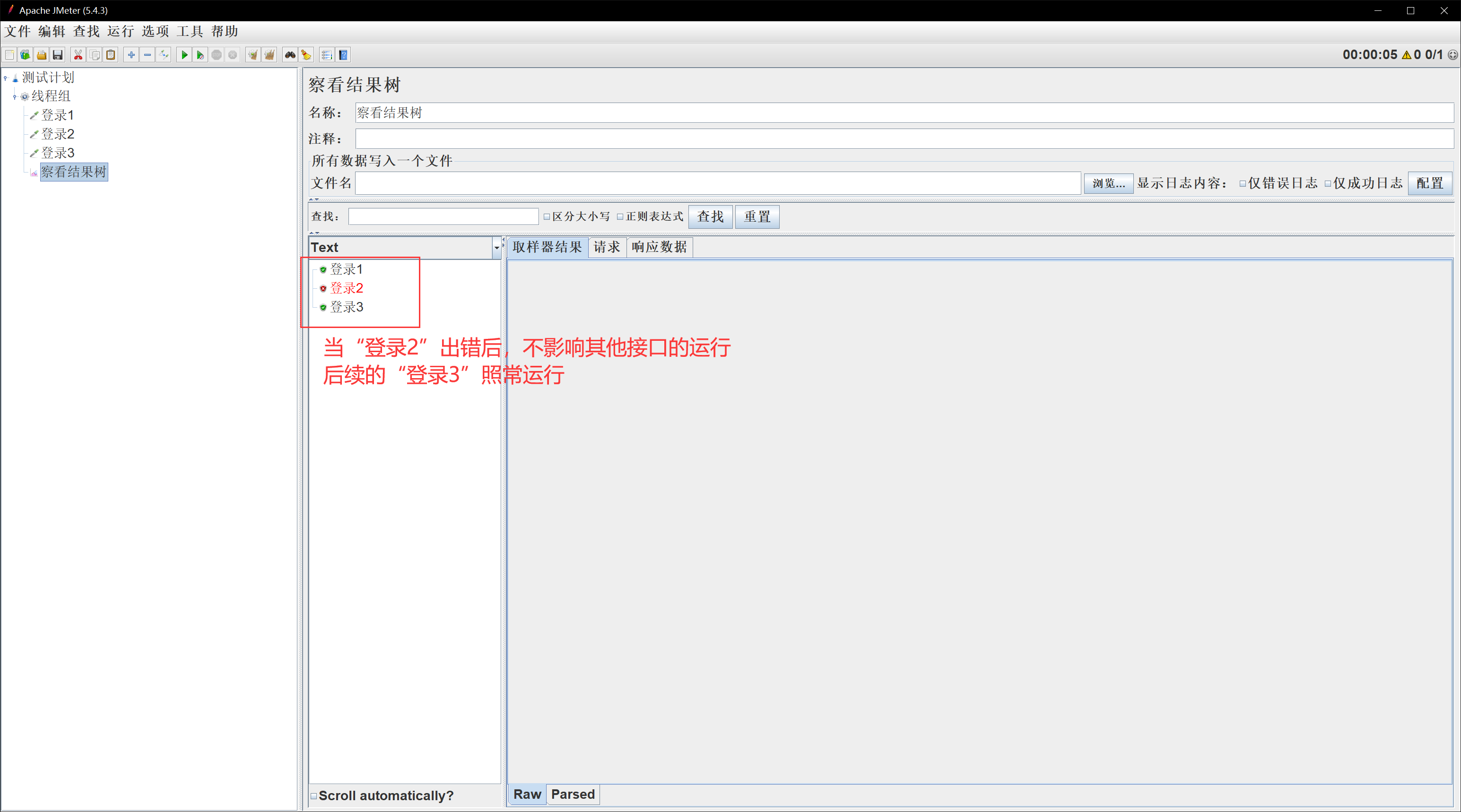The height and width of the screenshot is (812, 1461).
Task: Click the Function Helper list icon
Action: (x=327, y=55)
